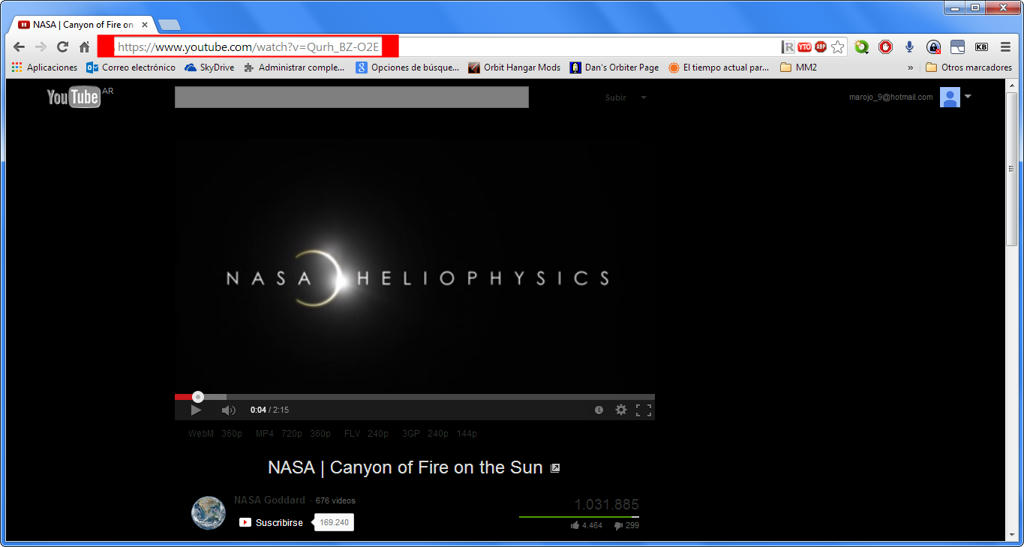Viewport: 1024px width, 547px height.
Task: Open the MM2 bookmarks folder
Action: coord(799,67)
